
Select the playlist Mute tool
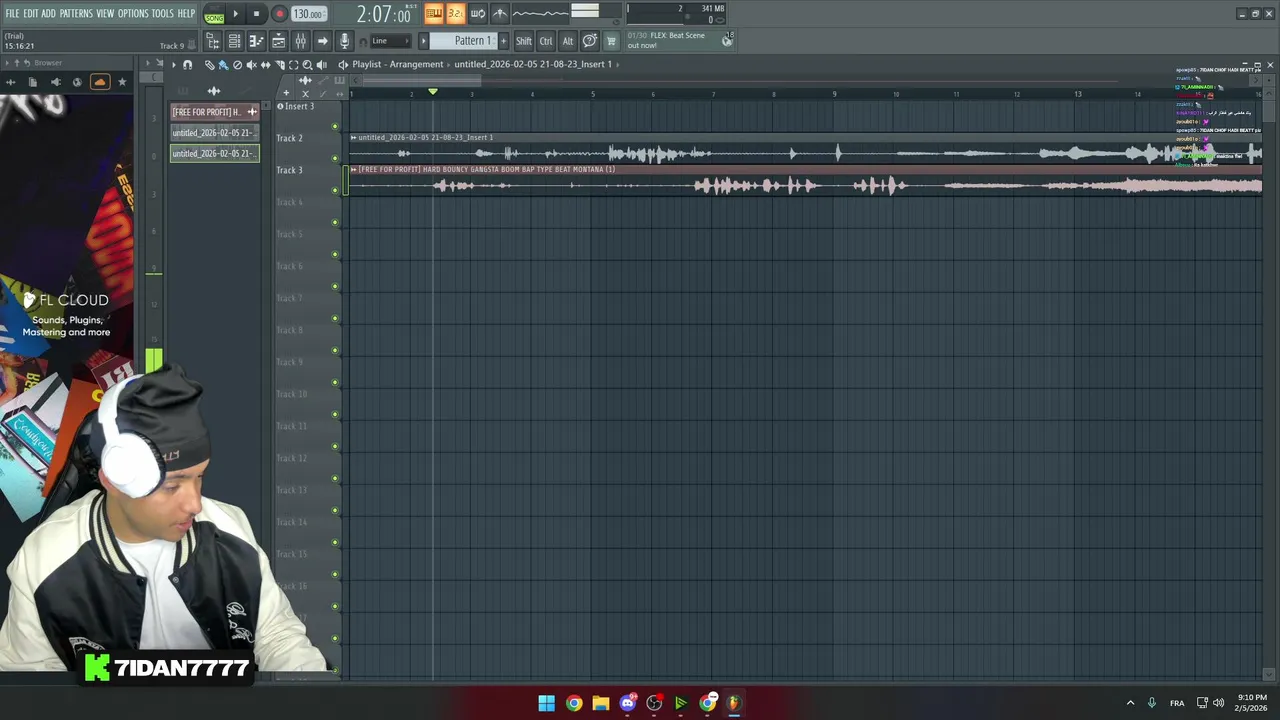click(x=251, y=64)
